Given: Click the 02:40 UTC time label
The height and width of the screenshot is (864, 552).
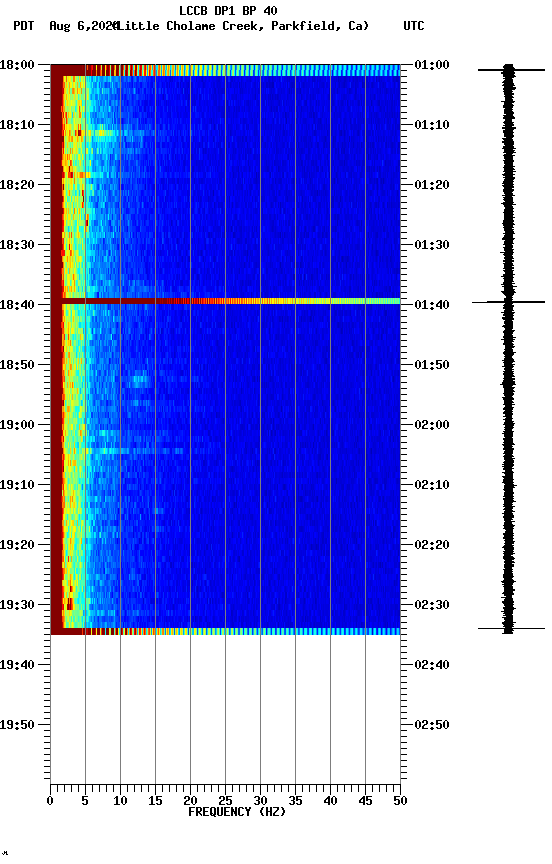Looking at the screenshot, I should [432, 665].
